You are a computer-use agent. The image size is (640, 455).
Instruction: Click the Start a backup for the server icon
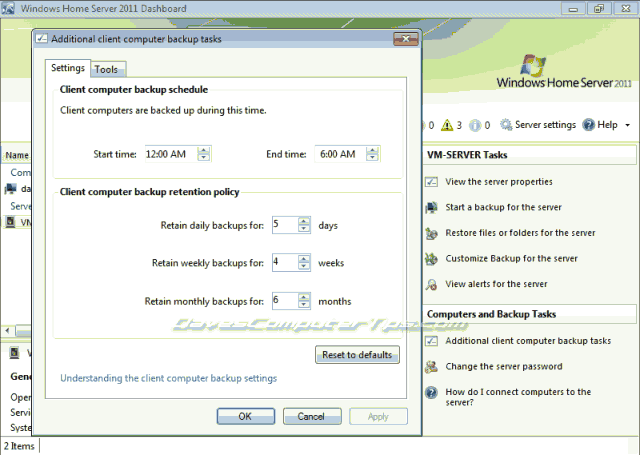pyautogui.click(x=431, y=207)
